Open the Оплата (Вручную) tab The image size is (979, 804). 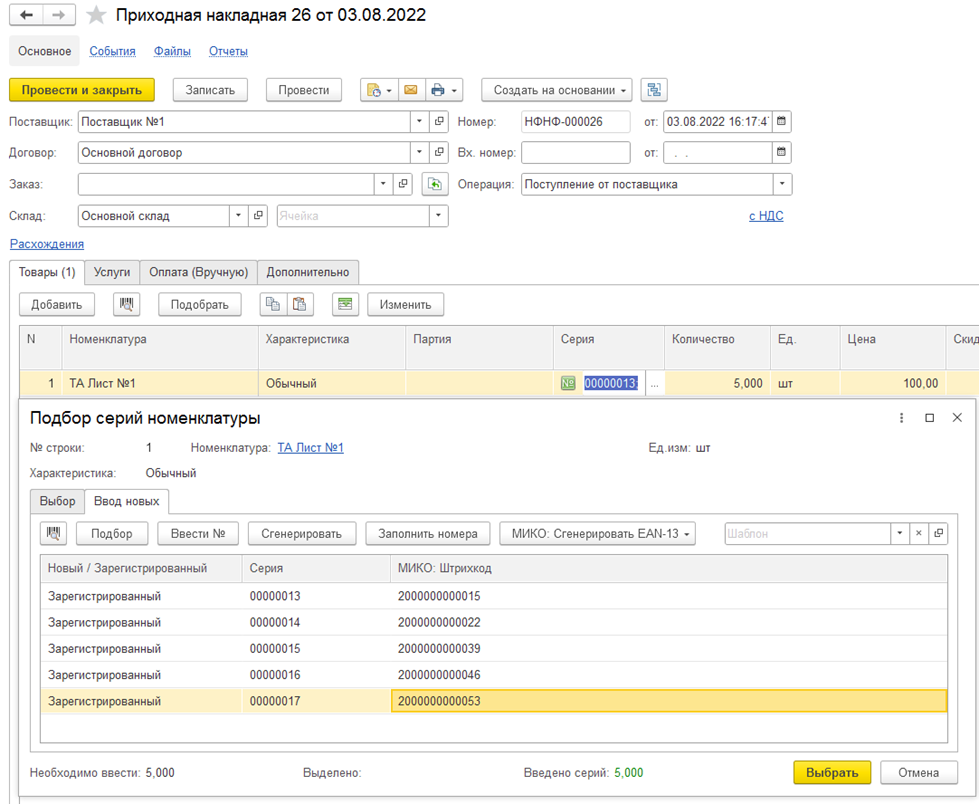point(199,272)
